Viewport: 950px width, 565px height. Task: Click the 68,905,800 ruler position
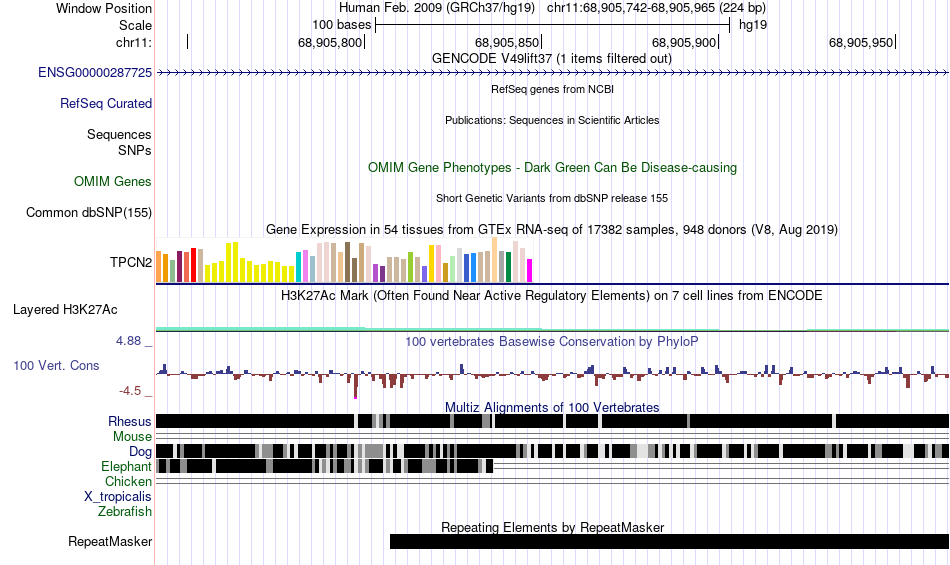point(330,42)
